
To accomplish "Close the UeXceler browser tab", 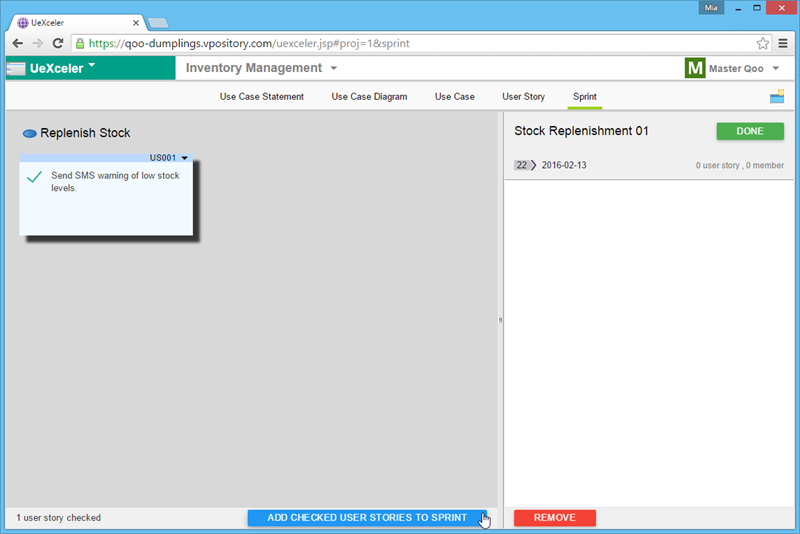I will point(136,23).
